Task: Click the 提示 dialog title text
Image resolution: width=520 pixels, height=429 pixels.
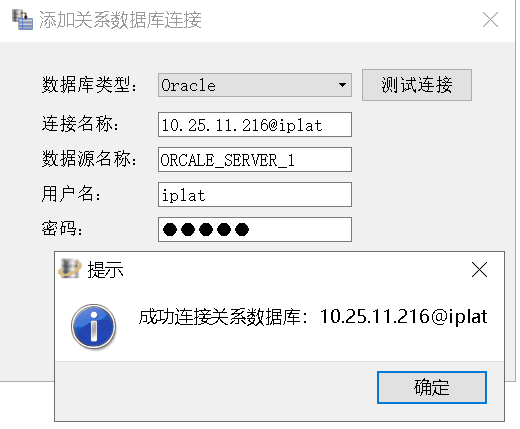Action: 105,269
